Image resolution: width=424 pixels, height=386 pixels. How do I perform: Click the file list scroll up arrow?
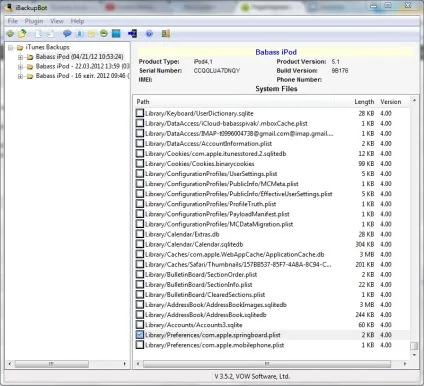tap(414, 100)
